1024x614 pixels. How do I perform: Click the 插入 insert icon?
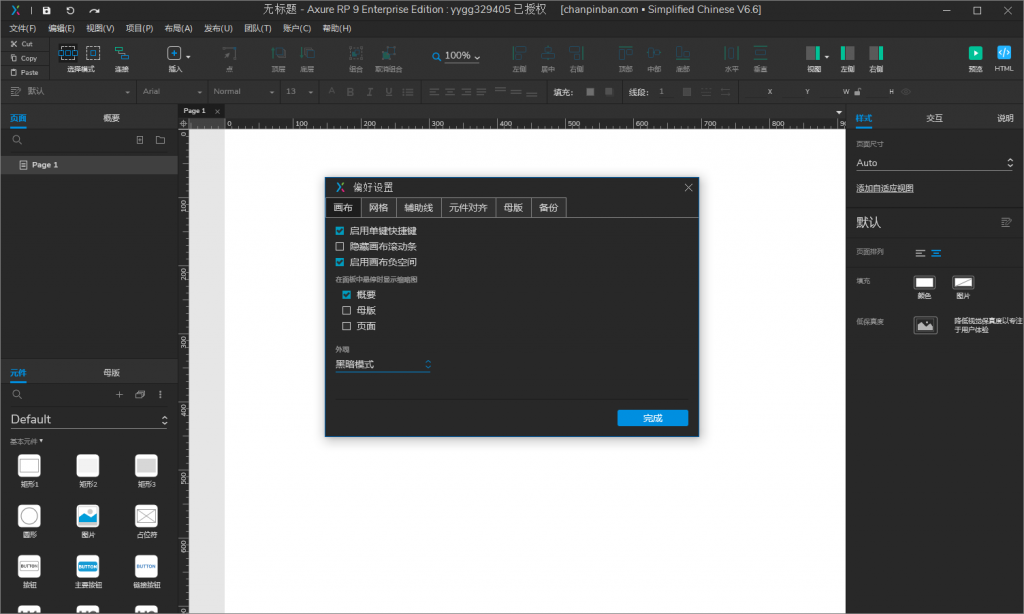(174, 54)
